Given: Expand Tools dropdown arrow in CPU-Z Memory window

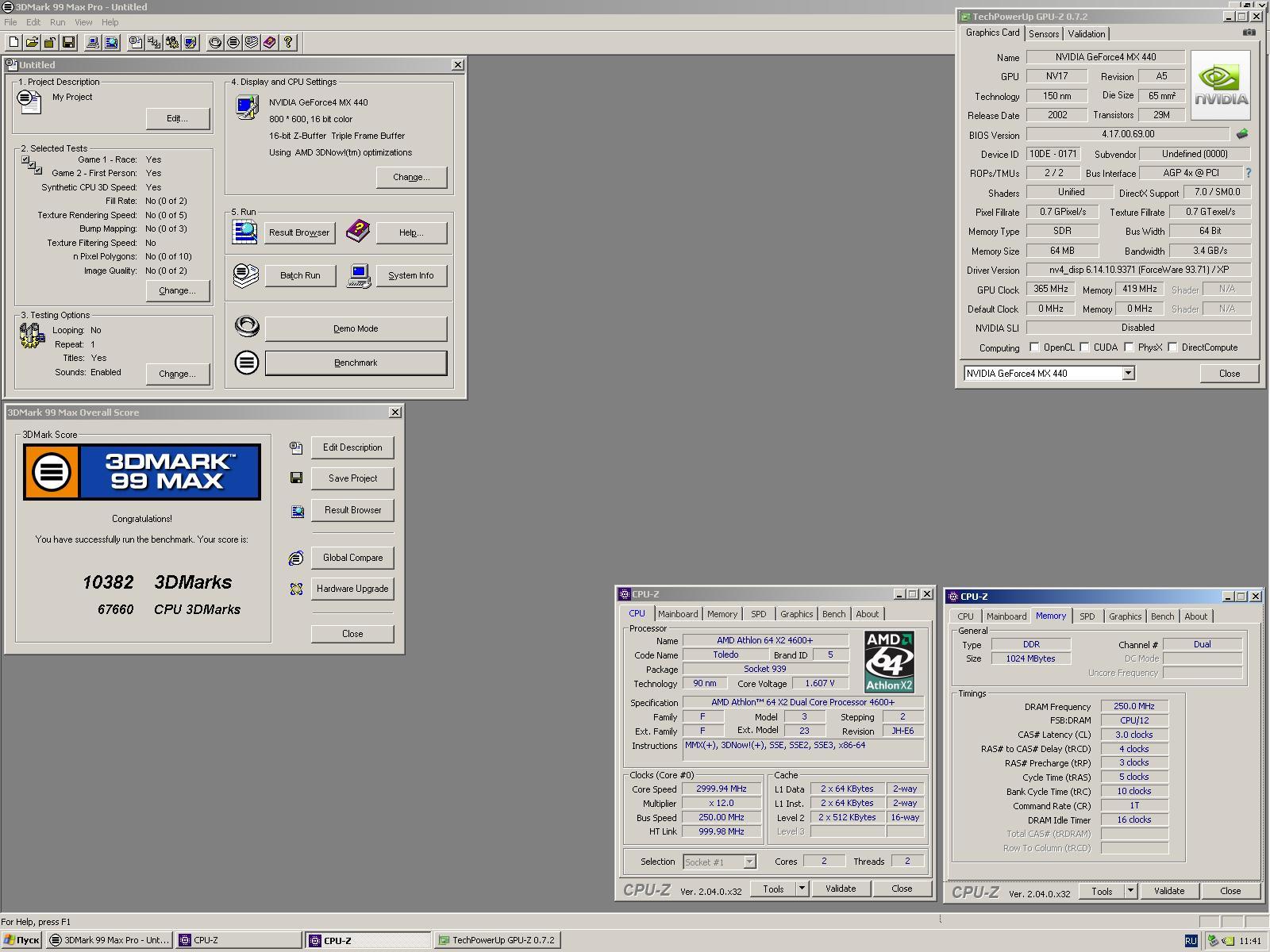Looking at the screenshot, I should point(1130,891).
